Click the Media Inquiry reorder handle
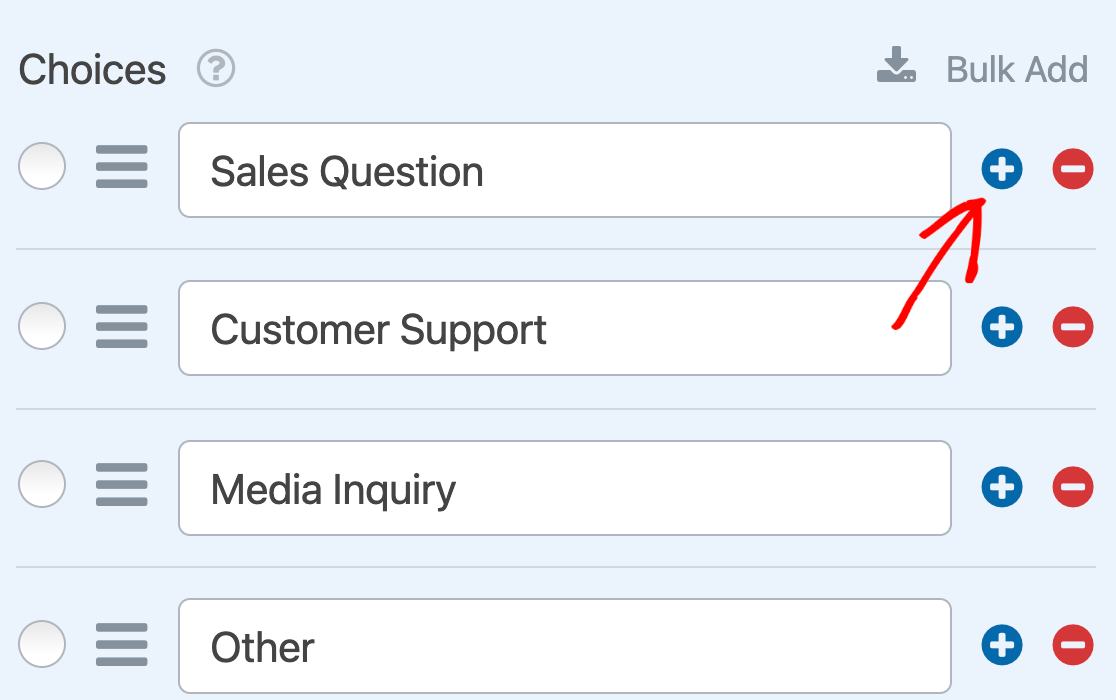The width and height of the screenshot is (1116, 700). (122, 486)
